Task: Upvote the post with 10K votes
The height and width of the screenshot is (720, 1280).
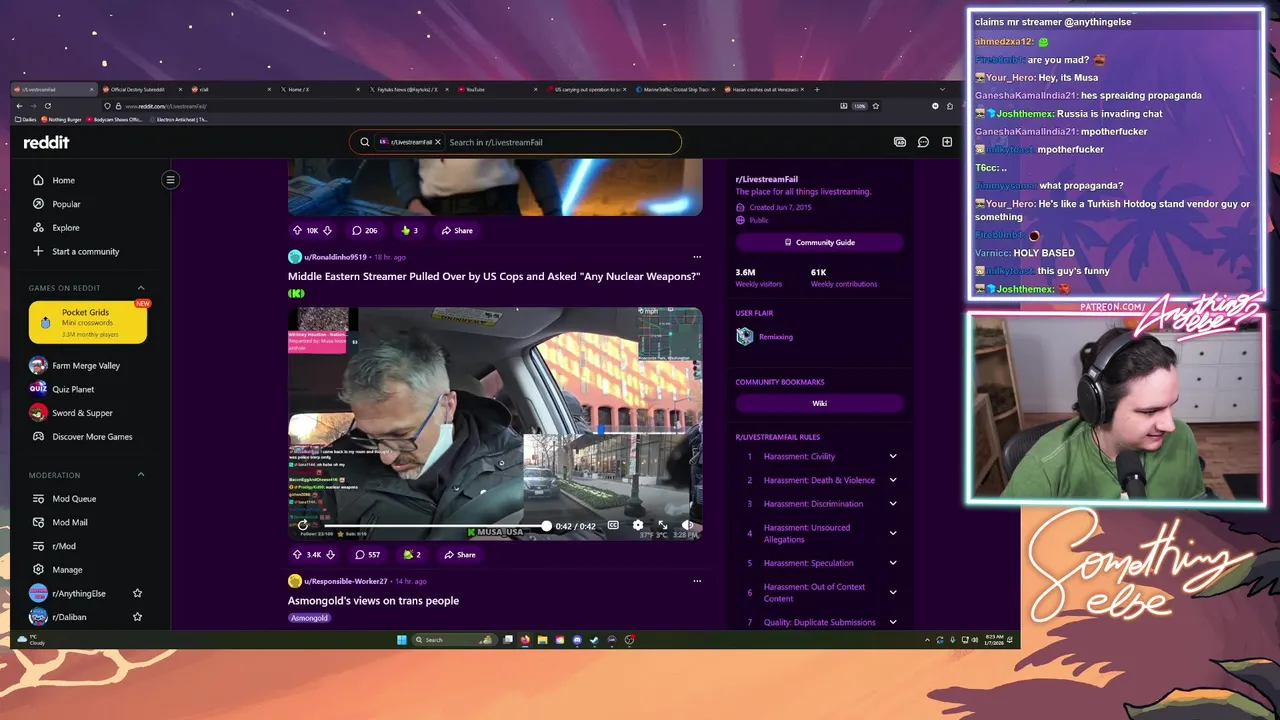Action: coord(297,230)
